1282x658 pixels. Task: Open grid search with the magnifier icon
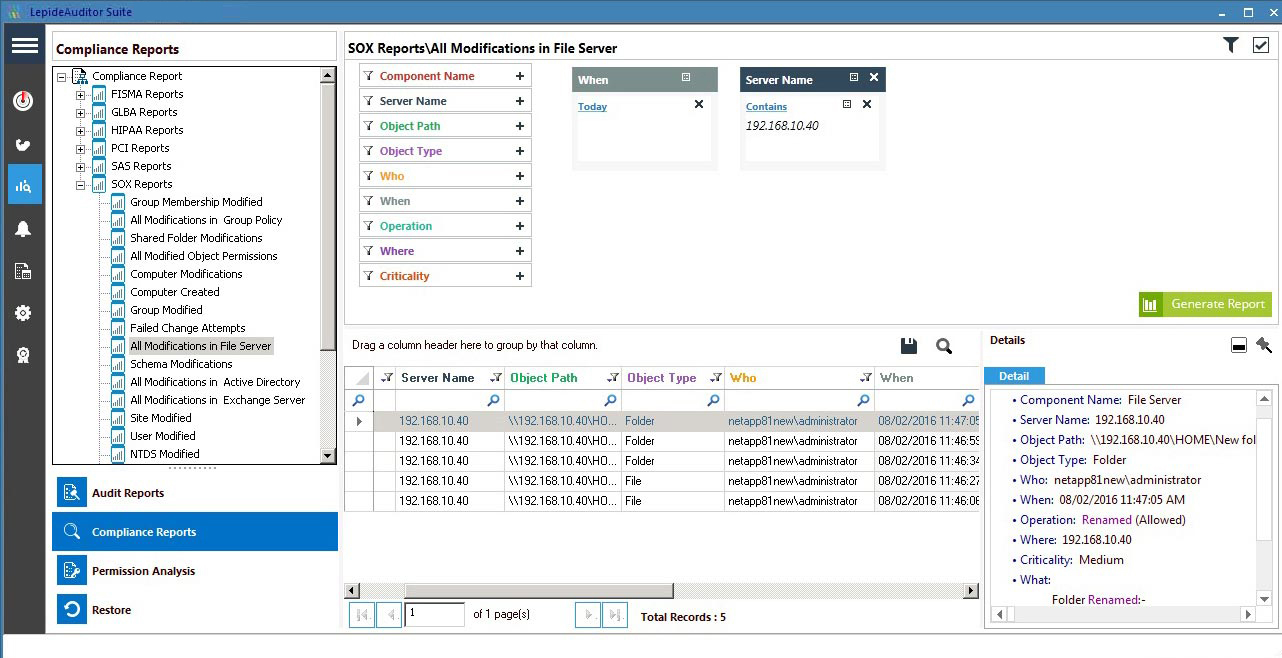943,344
